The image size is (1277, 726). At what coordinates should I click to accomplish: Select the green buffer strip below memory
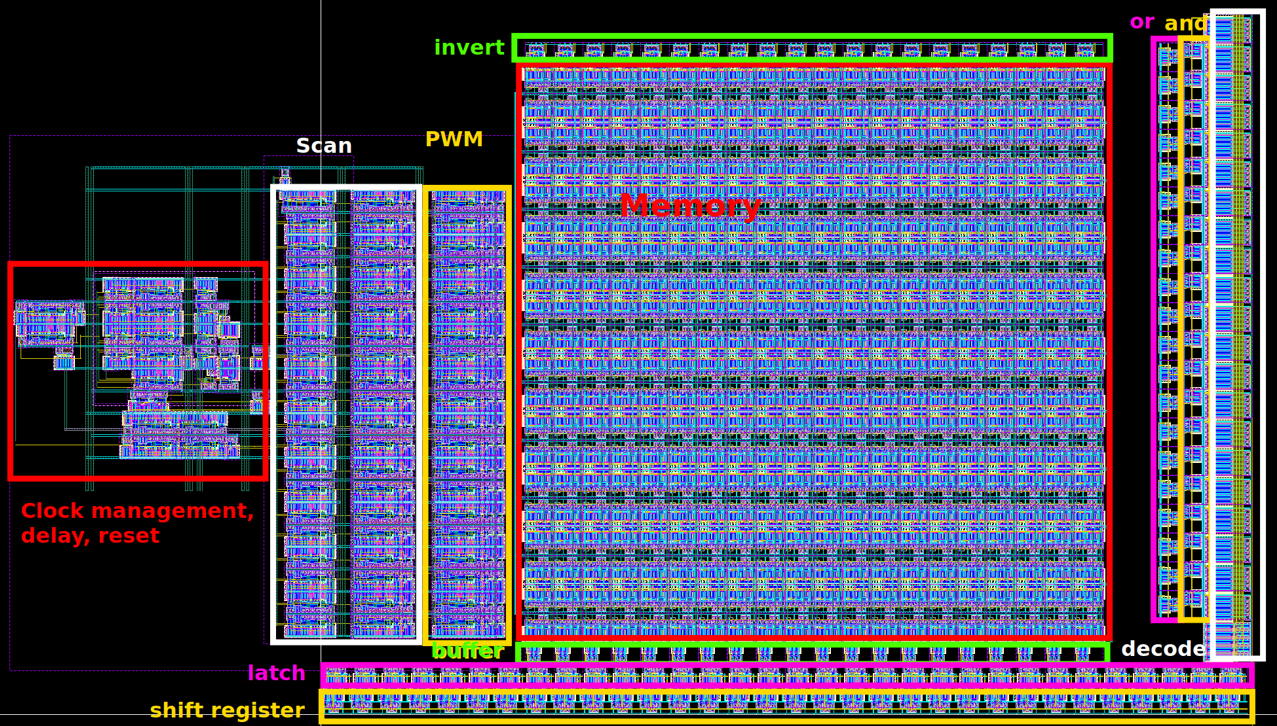click(811, 653)
